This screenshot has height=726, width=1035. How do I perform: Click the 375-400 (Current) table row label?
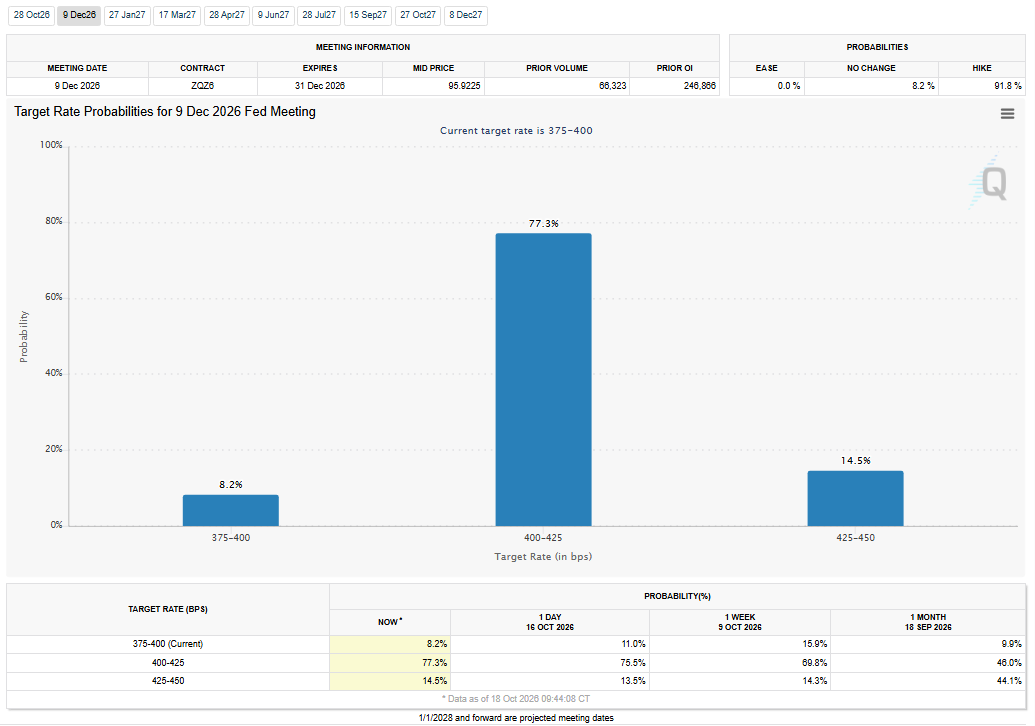(x=168, y=644)
